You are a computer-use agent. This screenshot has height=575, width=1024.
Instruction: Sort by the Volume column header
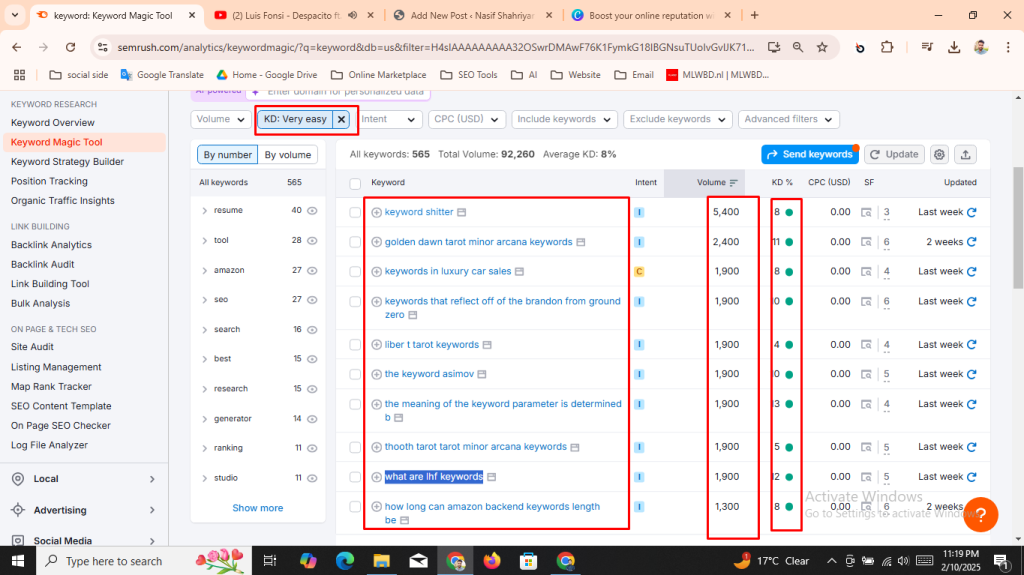click(x=716, y=182)
